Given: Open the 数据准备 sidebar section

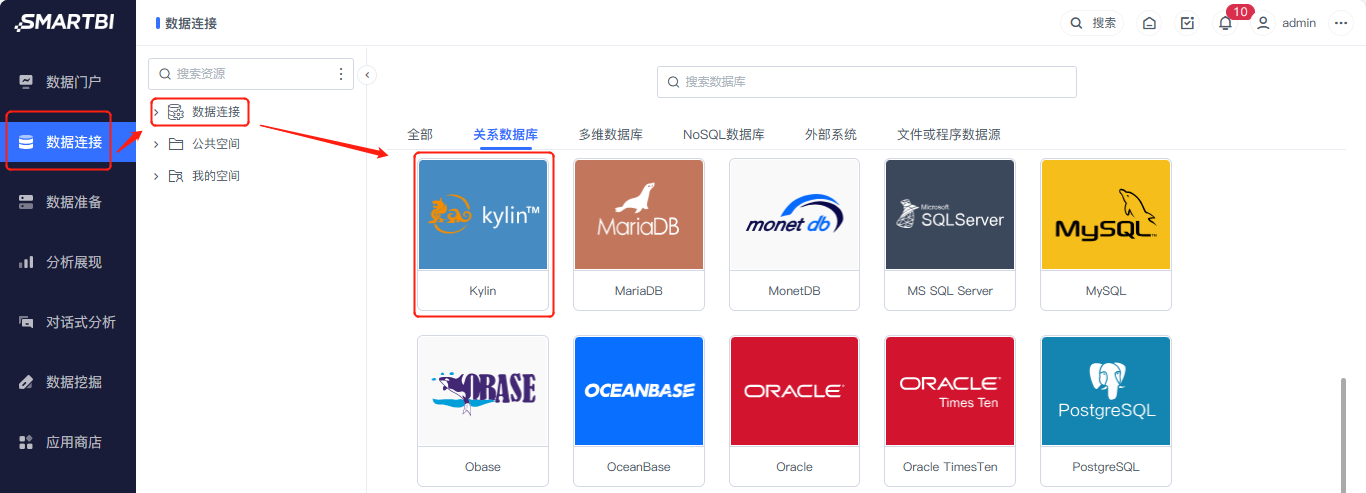Looking at the screenshot, I should pyautogui.click(x=68, y=202).
